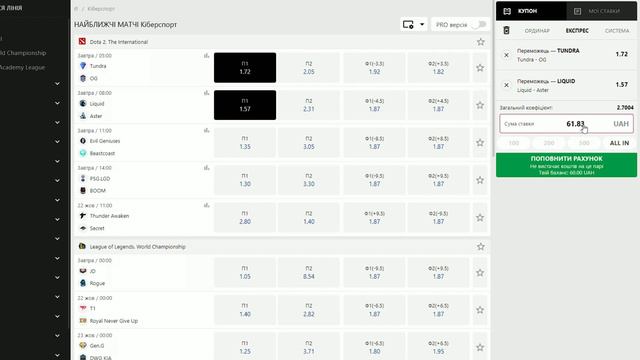Remove the Liquid selection from coupon
The width and height of the screenshot is (640, 360).
(507, 85)
